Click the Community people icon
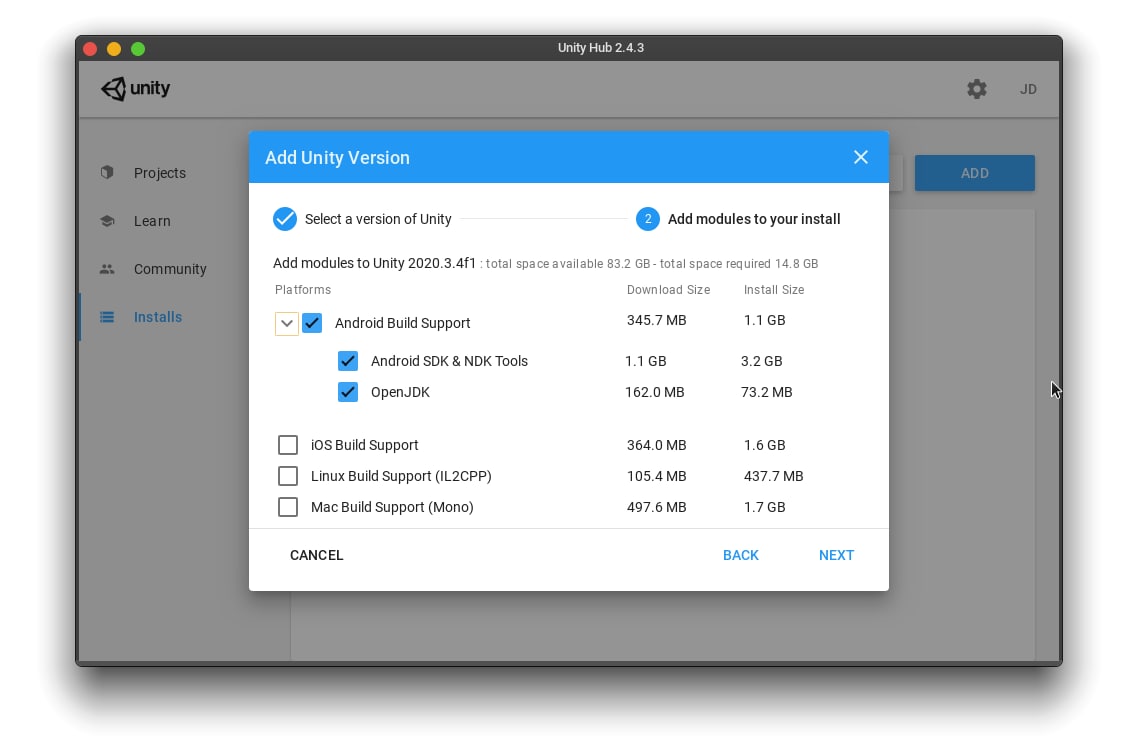The image size is (1138, 752). (107, 269)
